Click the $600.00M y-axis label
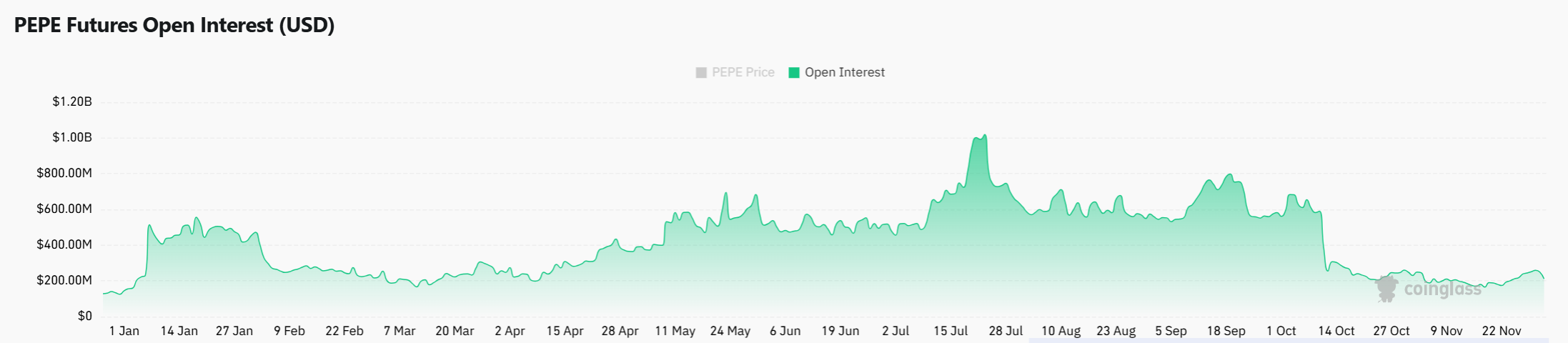Viewport: 1568px width, 343px height. tap(64, 209)
